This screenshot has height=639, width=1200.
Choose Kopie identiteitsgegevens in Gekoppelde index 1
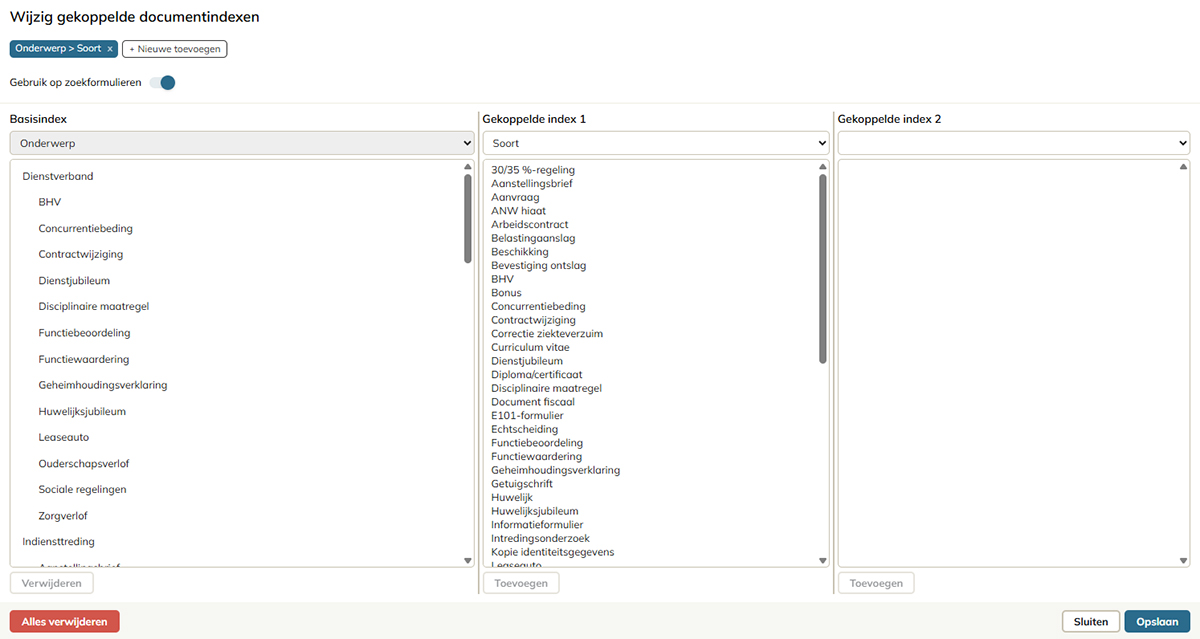pyautogui.click(x=553, y=552)
